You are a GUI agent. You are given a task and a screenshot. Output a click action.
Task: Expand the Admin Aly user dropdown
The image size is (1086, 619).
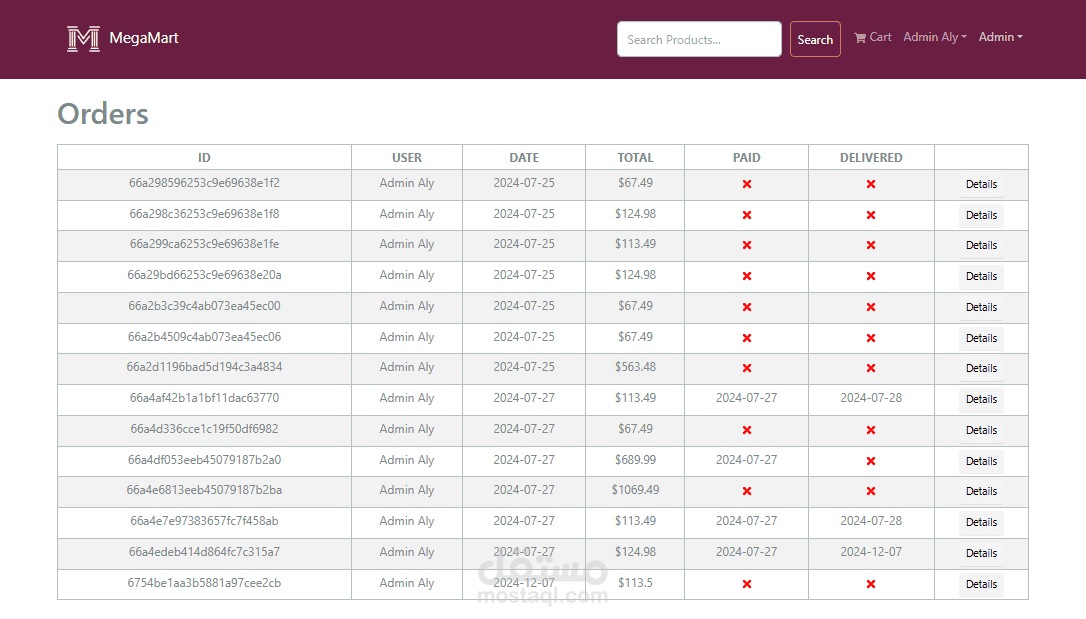[934, 37]
